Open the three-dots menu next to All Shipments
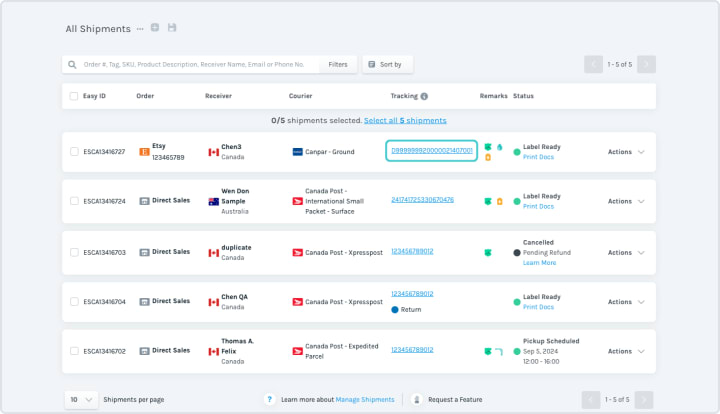 click(140, 28)
